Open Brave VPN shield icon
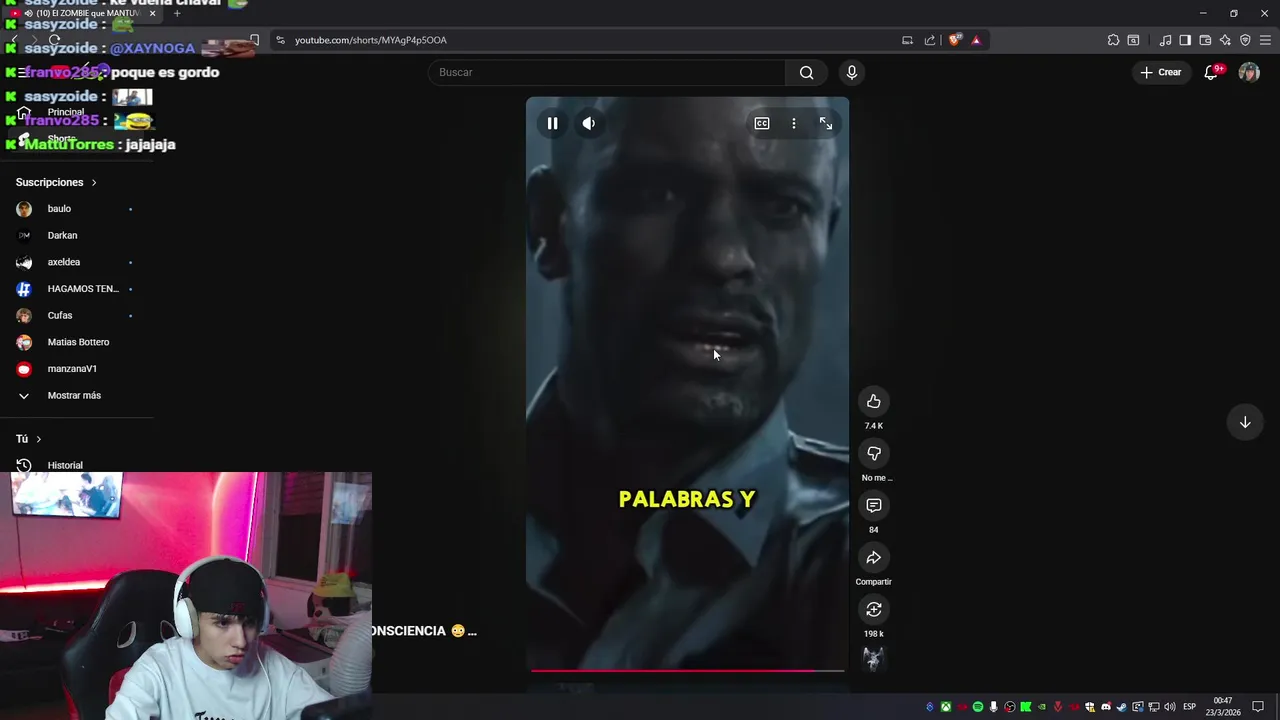The height and width of the screenshot is (720, 1280). point(1245,40)
